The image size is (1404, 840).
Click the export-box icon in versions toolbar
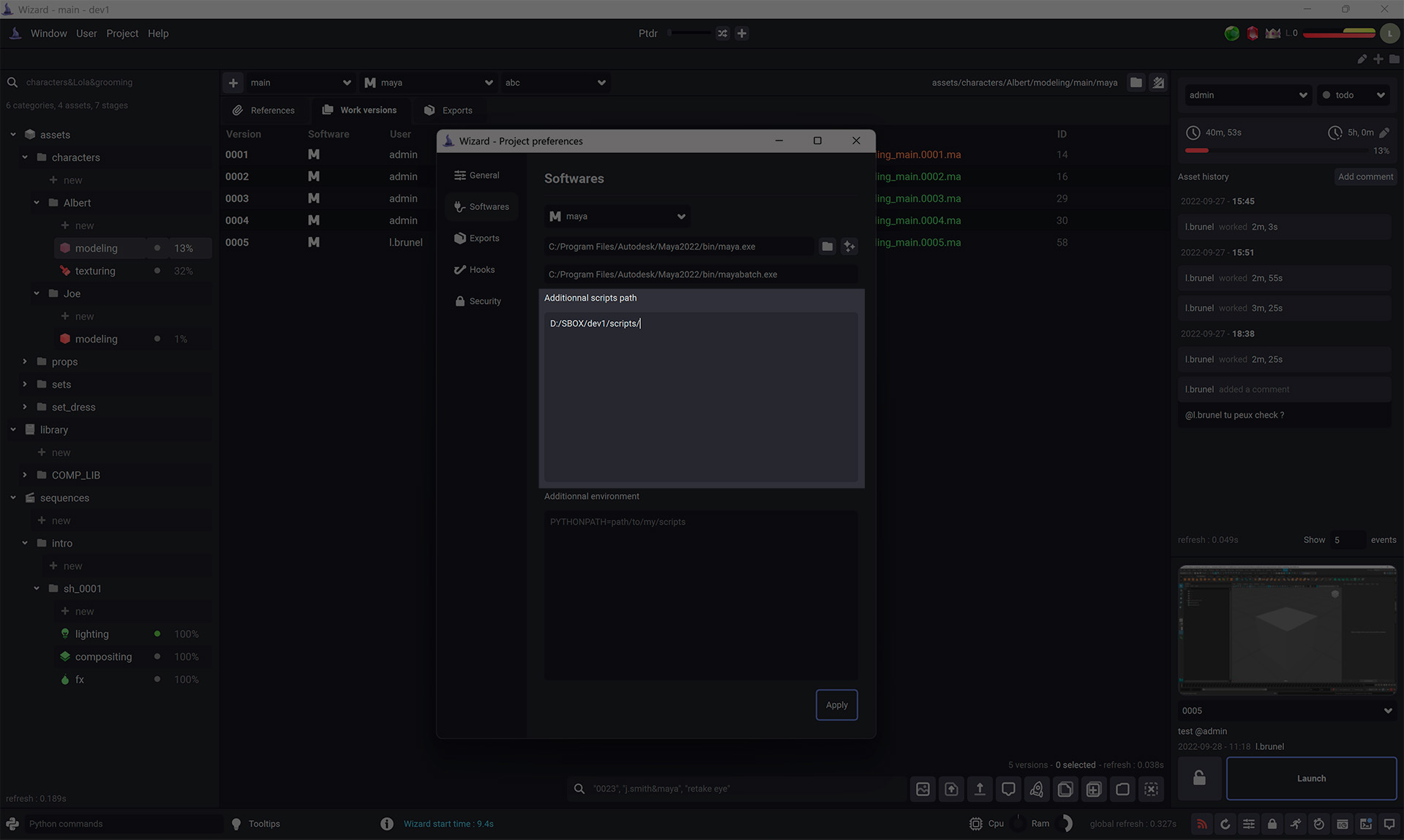(x=951, y=789)
